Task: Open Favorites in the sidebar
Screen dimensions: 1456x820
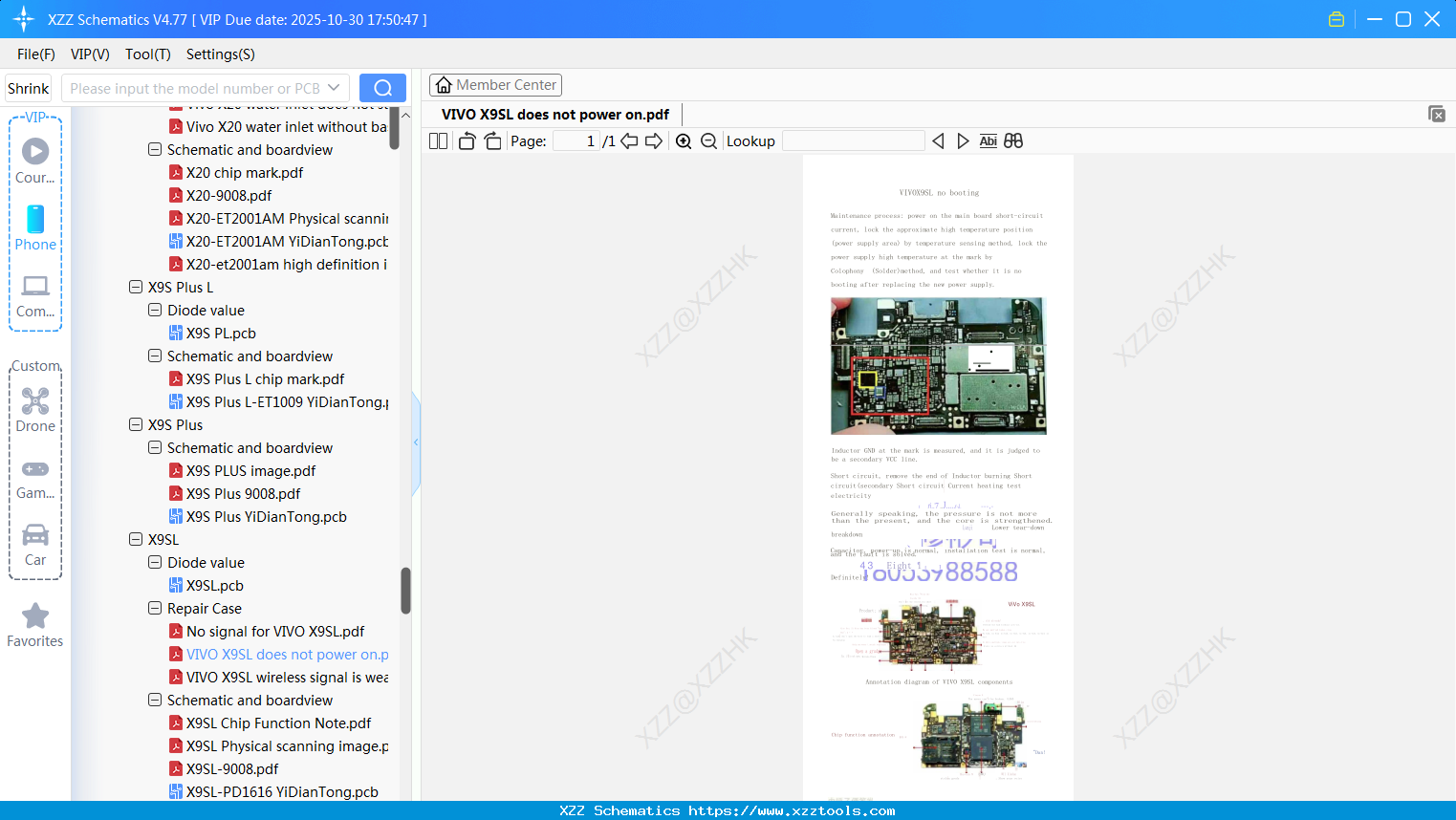Action: (35, 626)
